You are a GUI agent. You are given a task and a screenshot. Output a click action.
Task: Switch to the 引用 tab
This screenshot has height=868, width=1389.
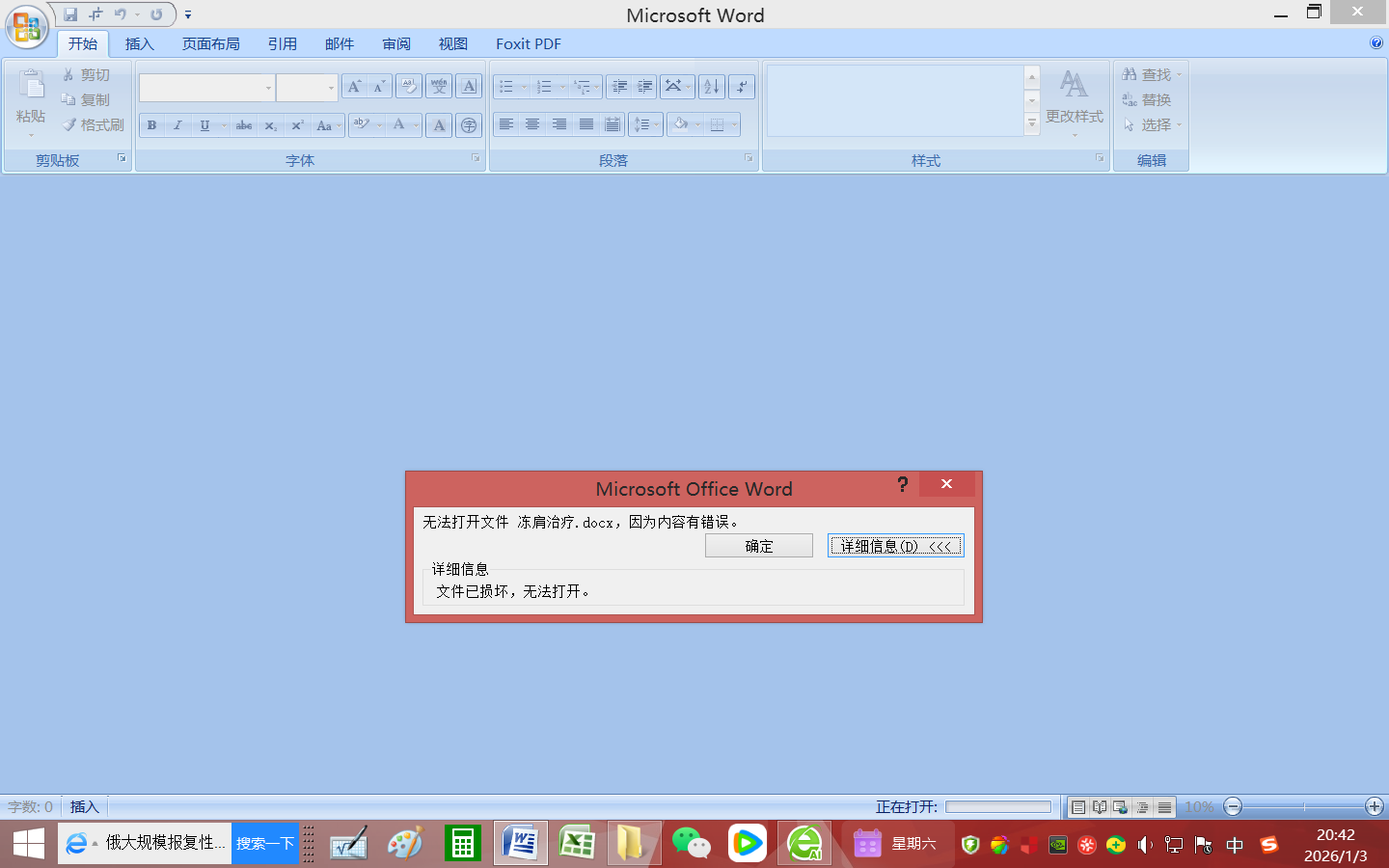click(283, 43)
